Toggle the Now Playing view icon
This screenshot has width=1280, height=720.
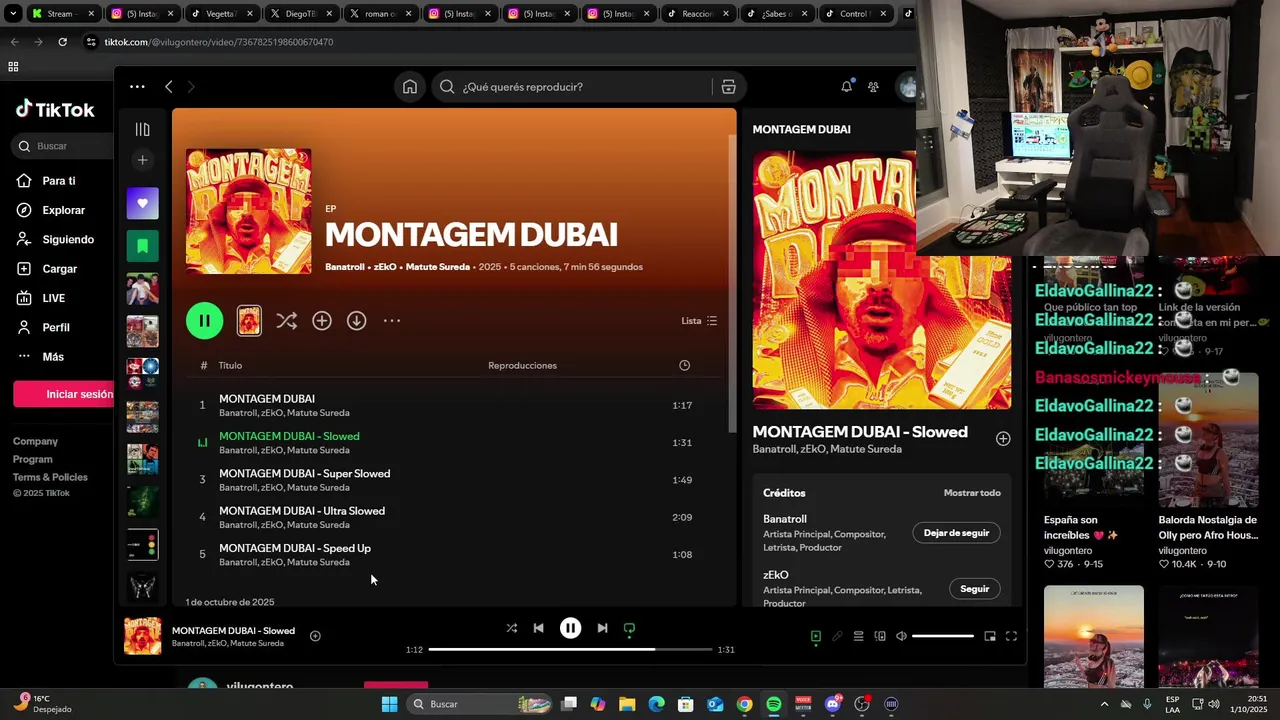[x=816, y=636]
